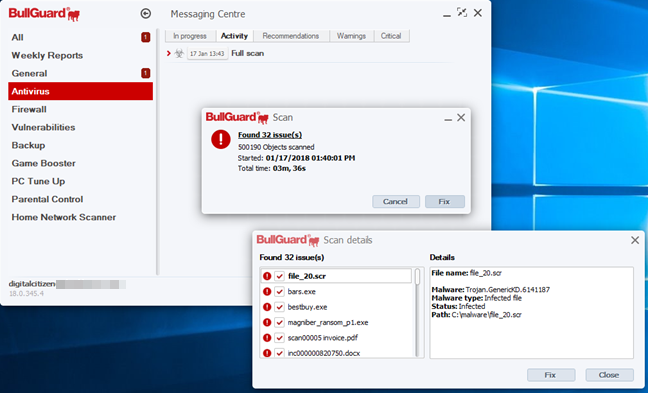Uncheck the magniber_ransom_p1.exe checkbox
This screenshot has height=393, width=648.
pos(279,322)
